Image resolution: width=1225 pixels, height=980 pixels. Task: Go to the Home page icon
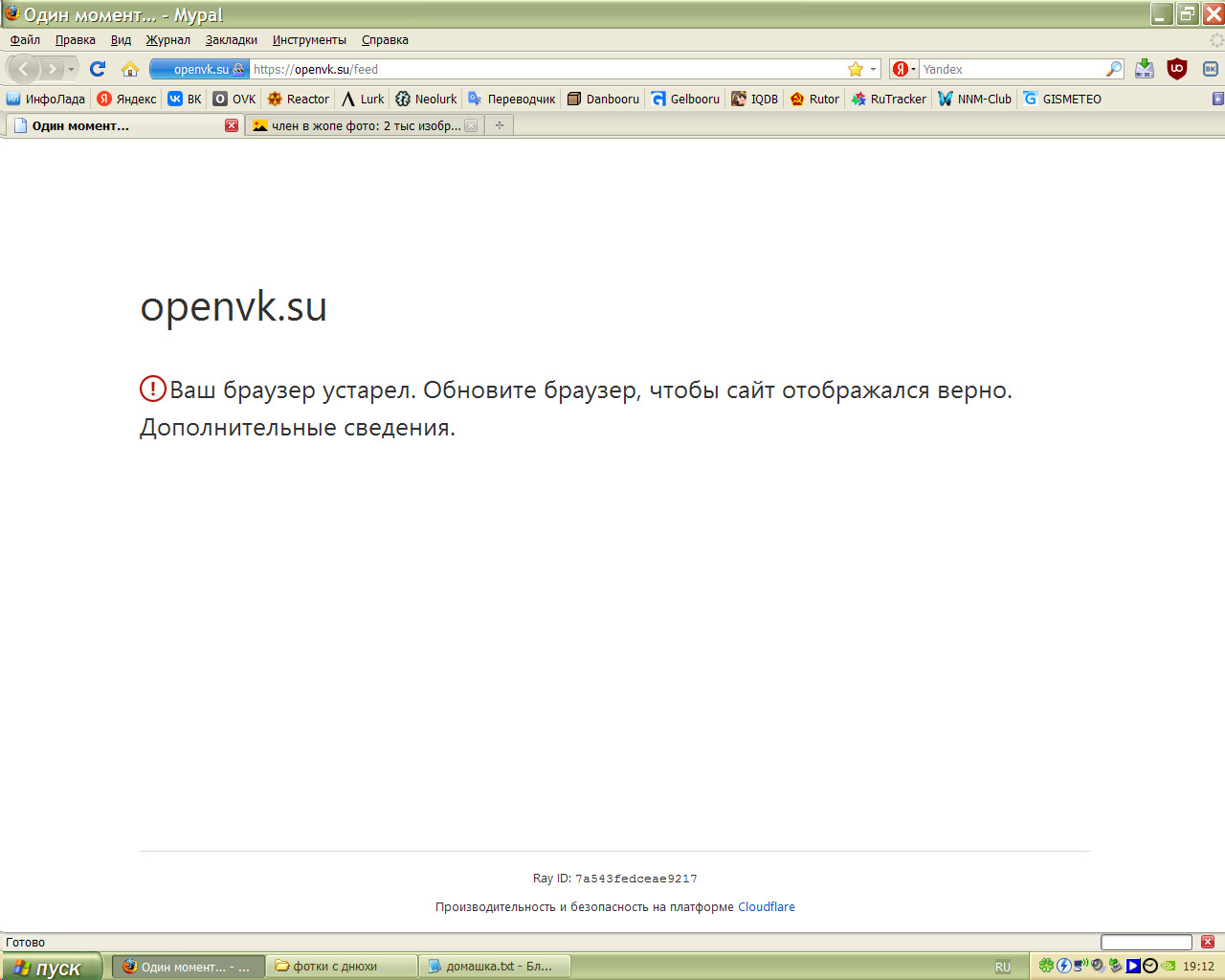coord(130,69)
